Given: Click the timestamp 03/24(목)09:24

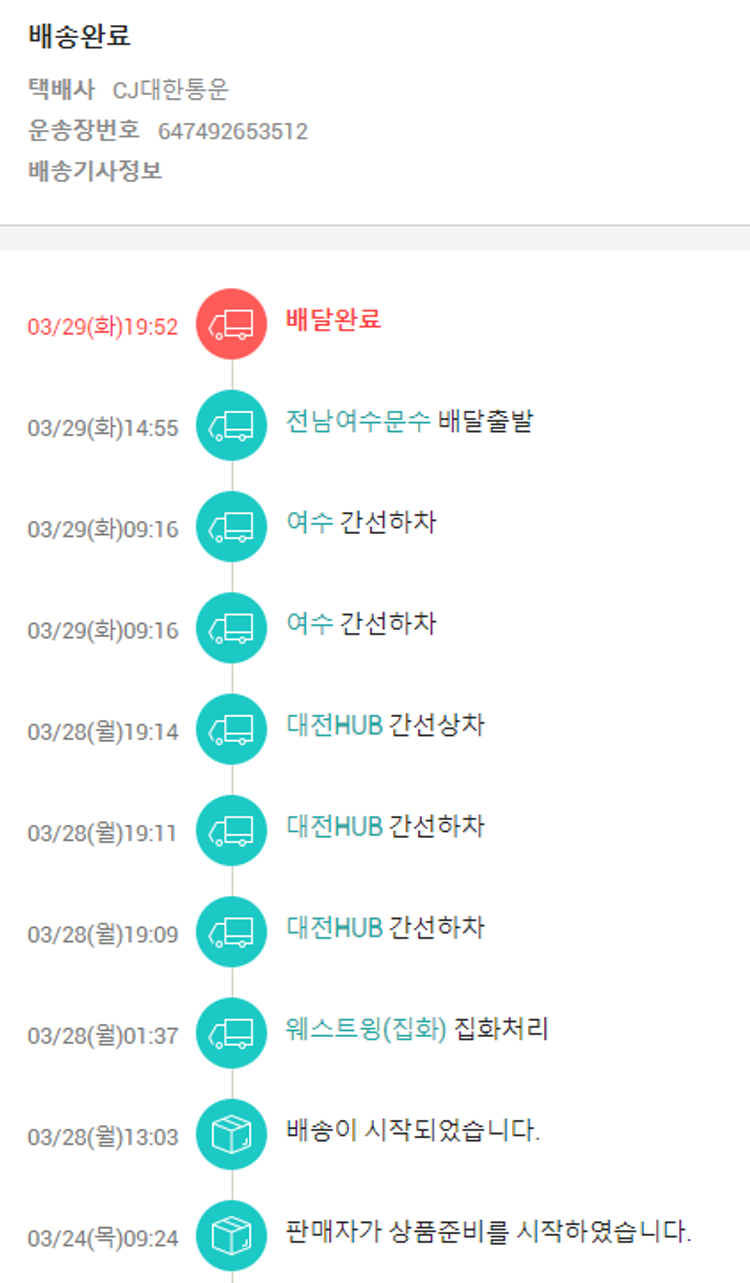Looking at the screenshot, I should 103,1239.
